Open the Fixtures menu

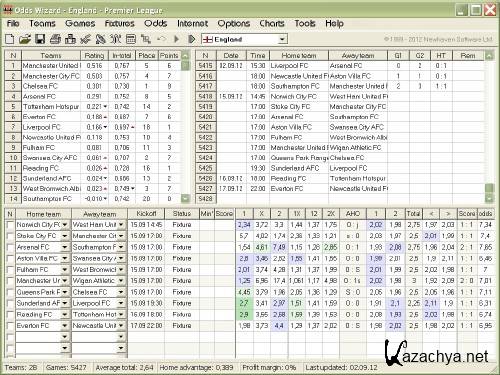(119, 24)
